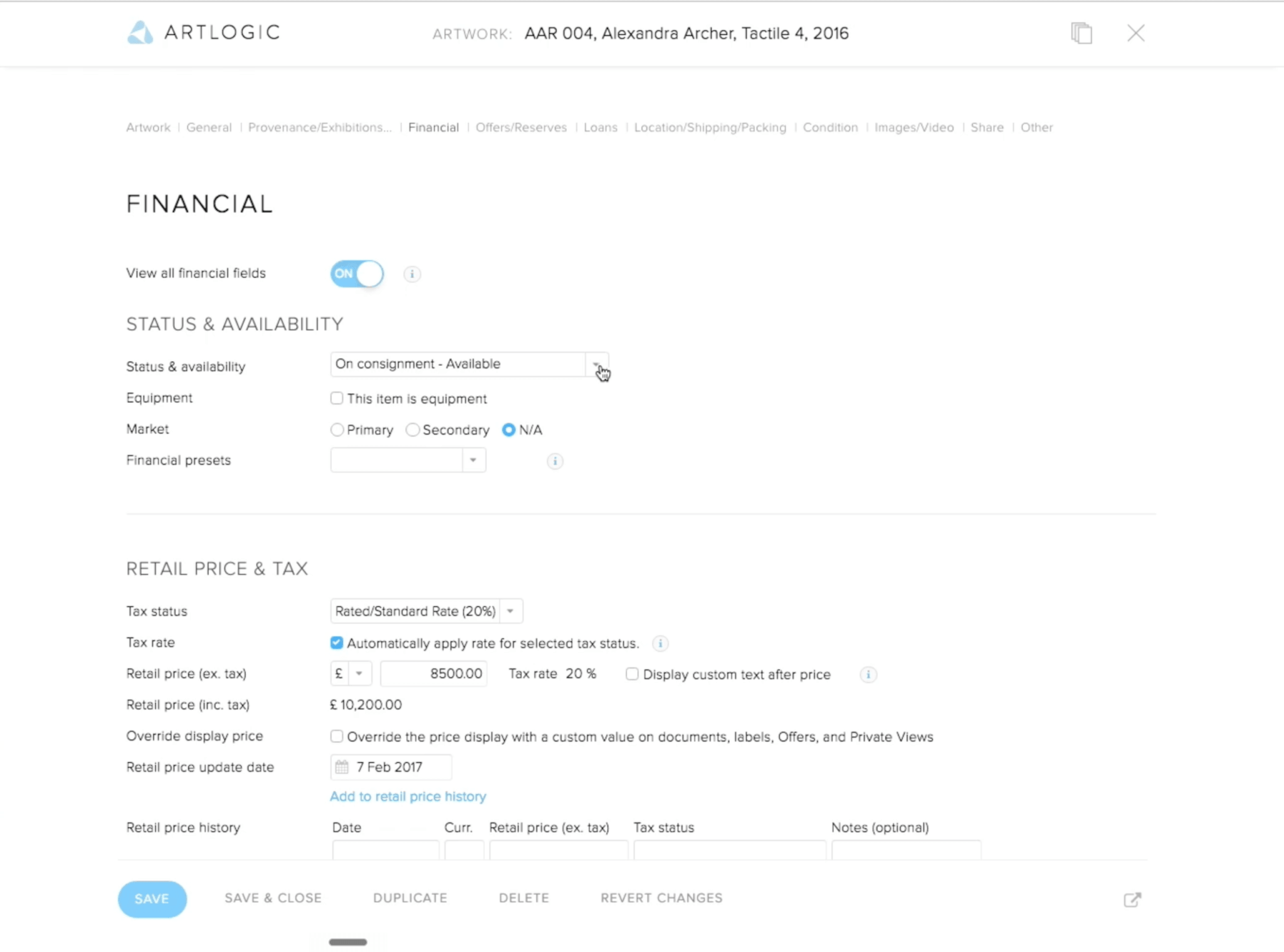
Task: Switch to Offers/Reserves tab
Action: pyautogui.click(x=521, y=128)
